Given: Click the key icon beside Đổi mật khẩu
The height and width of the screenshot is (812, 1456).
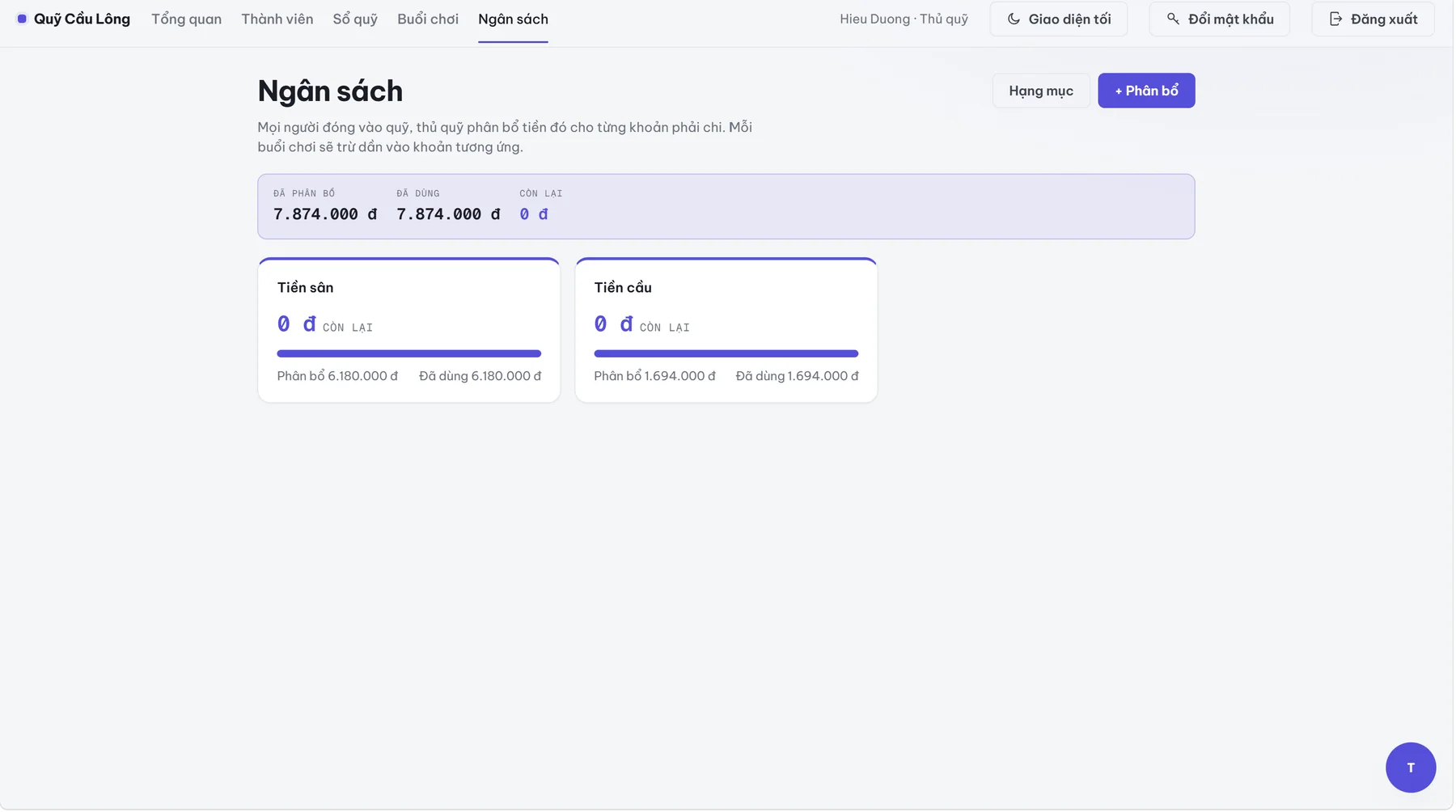Looking at the screenshot, I should click(1174, 19).
